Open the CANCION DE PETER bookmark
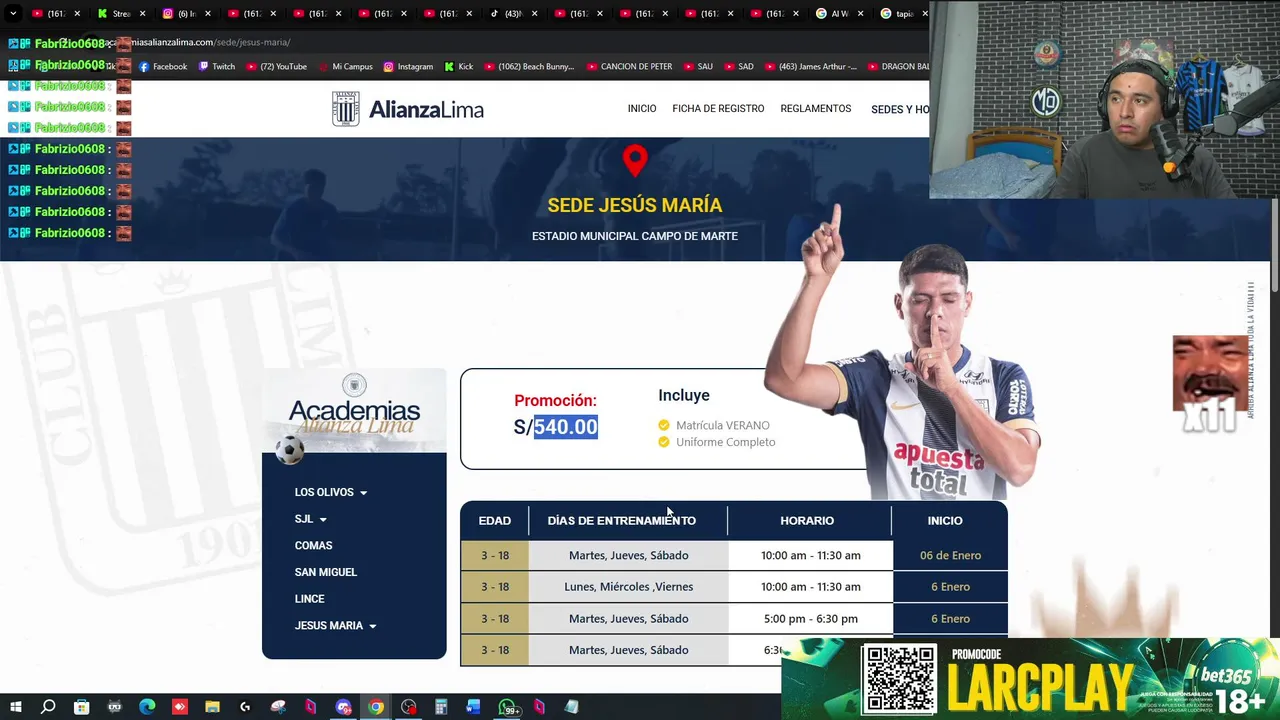 pyautogui.click(x=629, y=67)
